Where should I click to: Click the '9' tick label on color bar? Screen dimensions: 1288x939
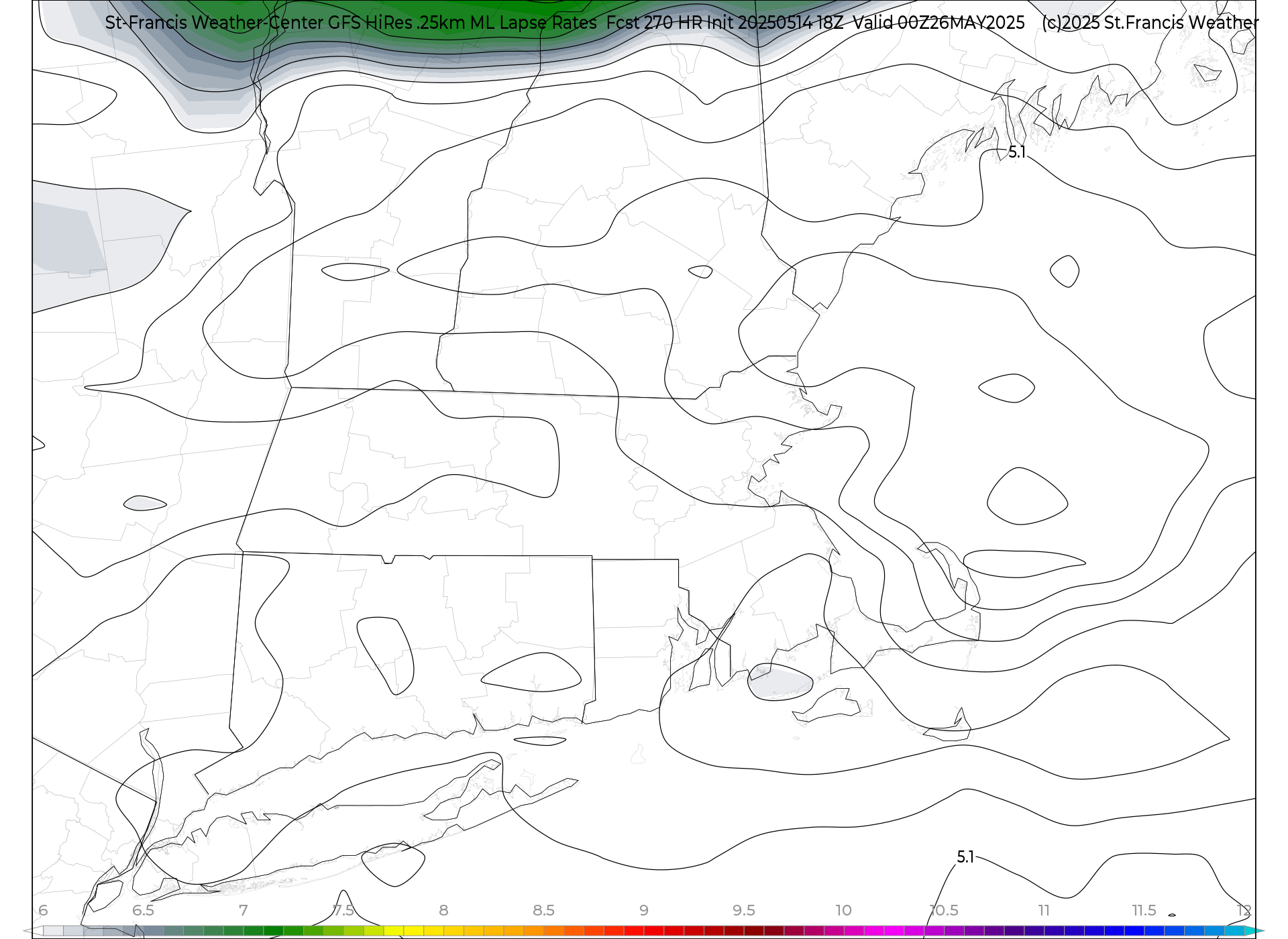pos(644,910)
